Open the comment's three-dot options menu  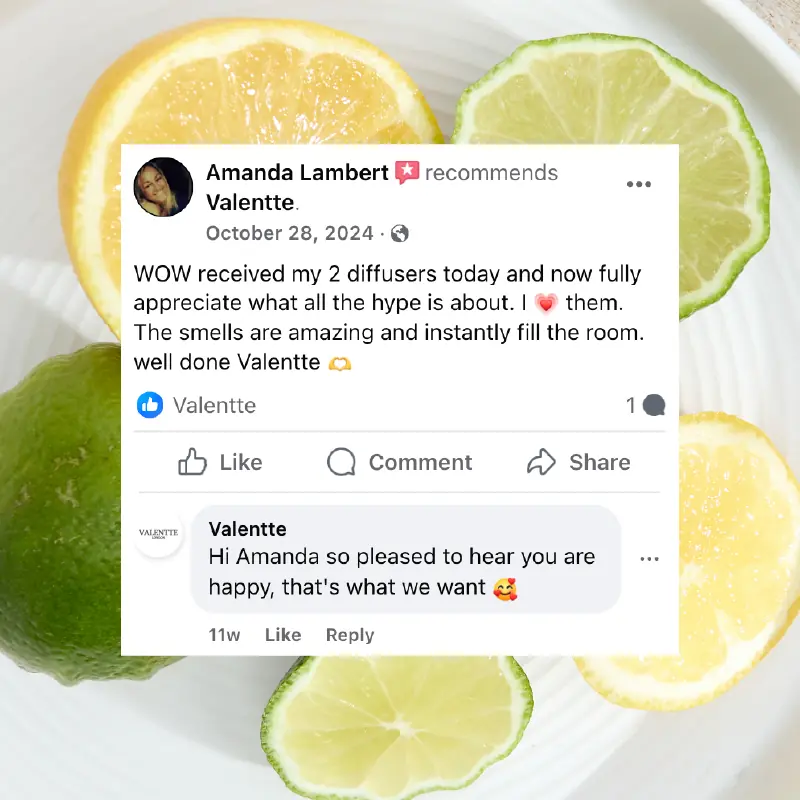(x=649, y=559)
